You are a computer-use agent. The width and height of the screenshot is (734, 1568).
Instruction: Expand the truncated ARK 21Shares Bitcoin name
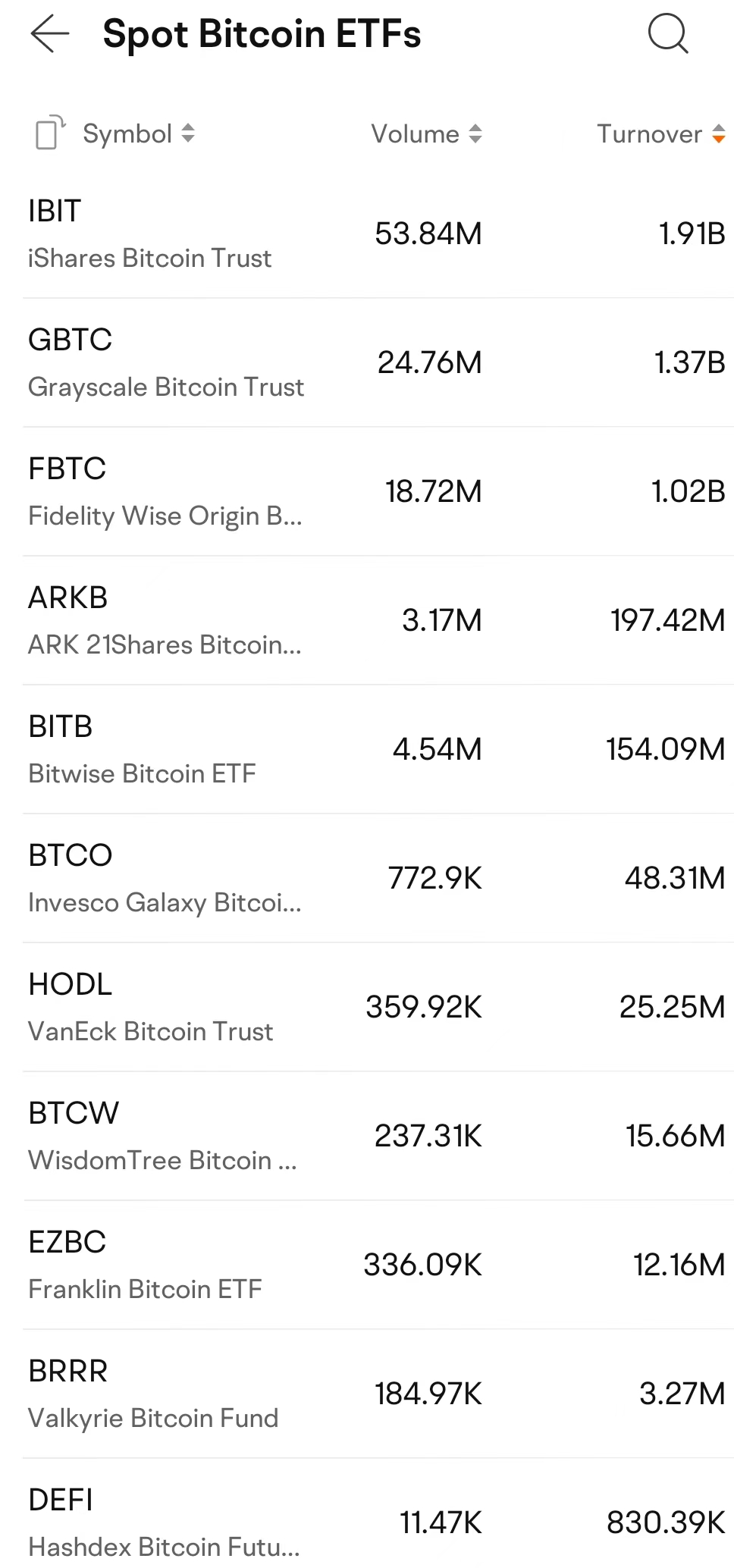(164, 644)
